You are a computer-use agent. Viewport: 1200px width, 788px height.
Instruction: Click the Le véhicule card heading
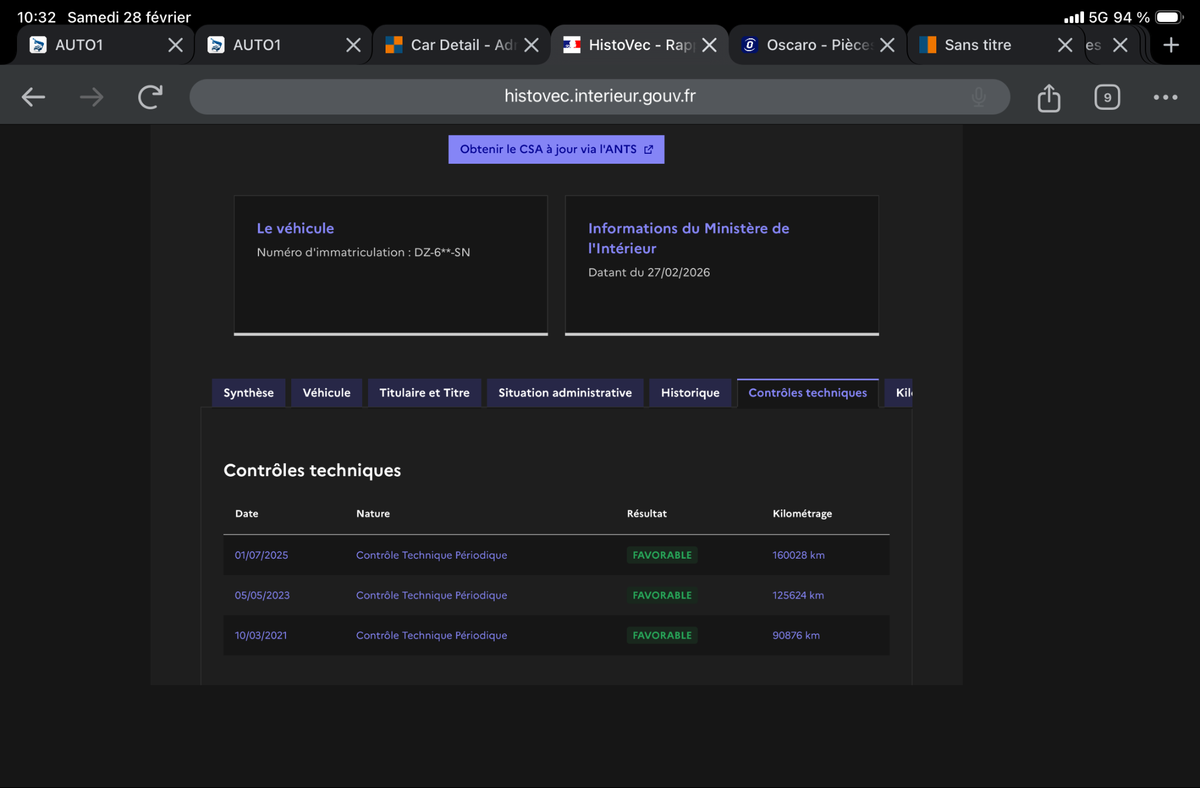[295, 228]
